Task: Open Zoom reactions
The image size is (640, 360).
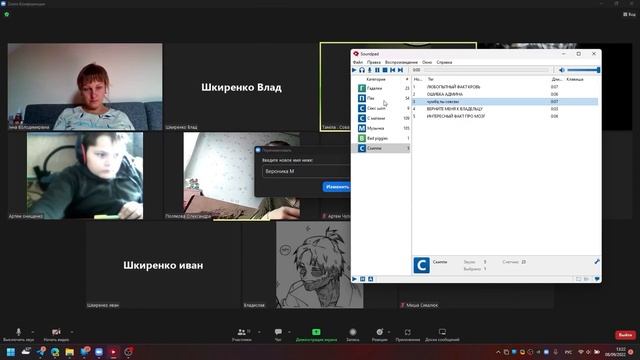Action: click(x=380, y=334)
